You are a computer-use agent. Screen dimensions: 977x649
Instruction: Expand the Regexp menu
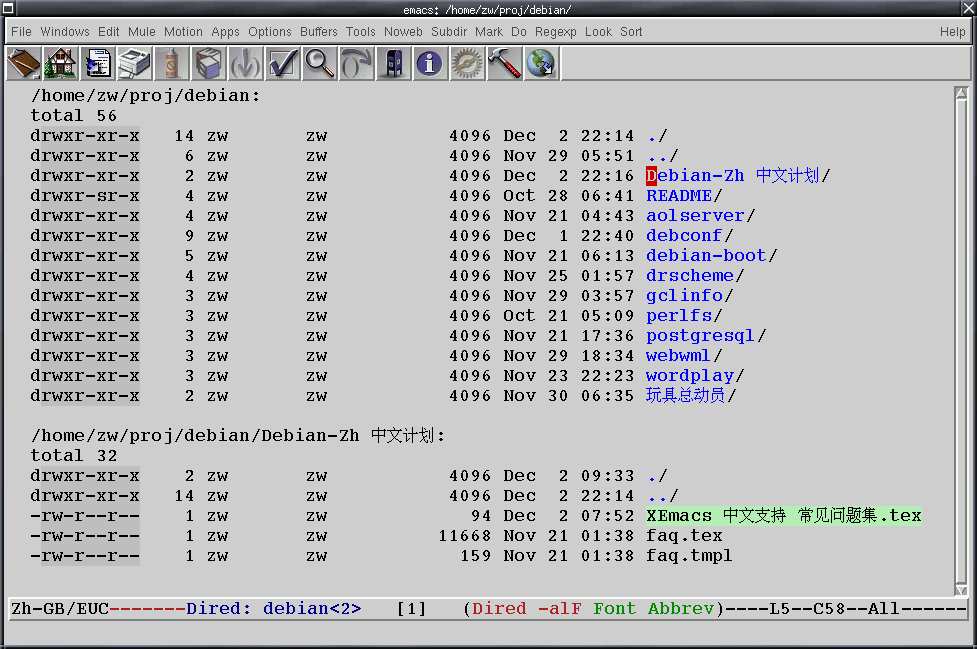(x=555, y=32)
